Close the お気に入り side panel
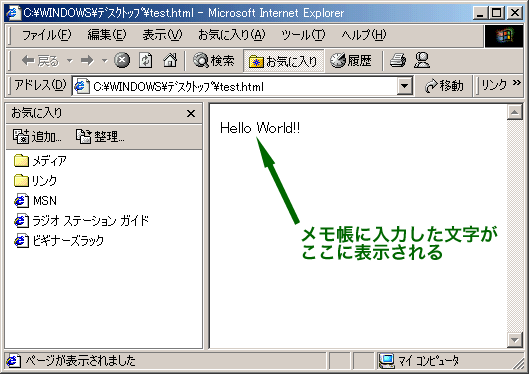This screenshot has height=374, width=529. click(x=191, y=114)
